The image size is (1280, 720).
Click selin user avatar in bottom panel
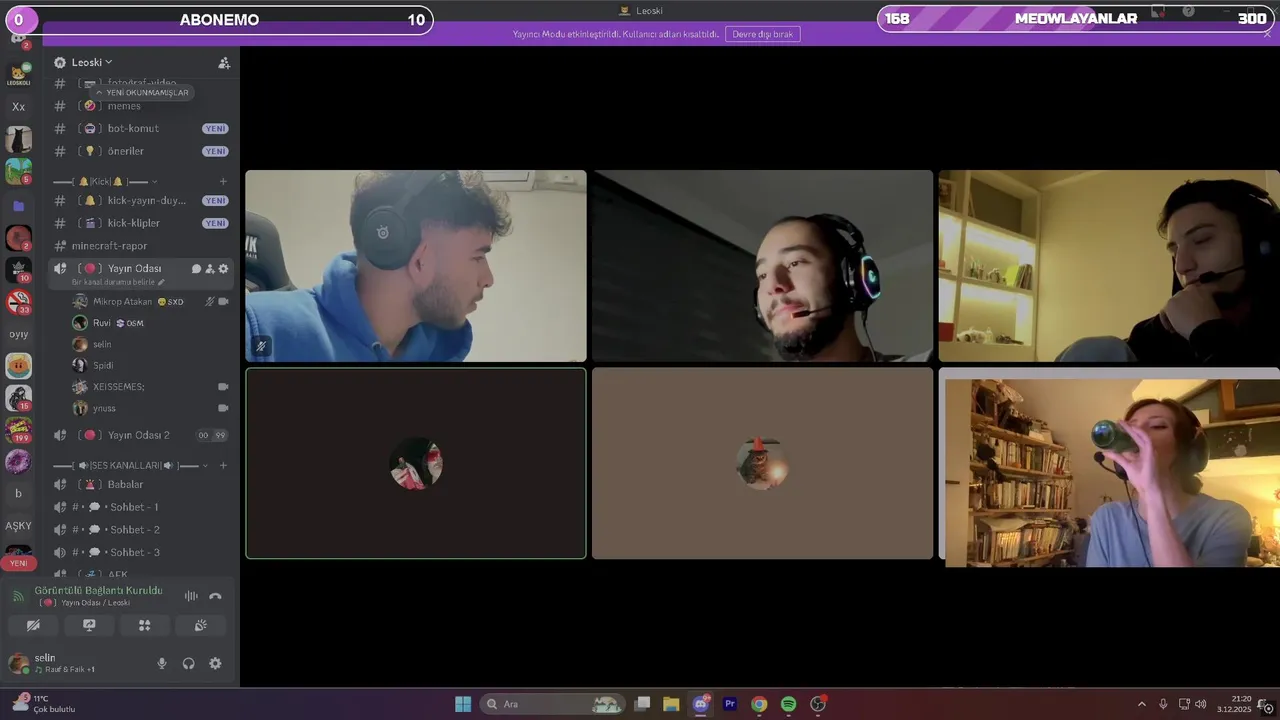click(18, 663)
